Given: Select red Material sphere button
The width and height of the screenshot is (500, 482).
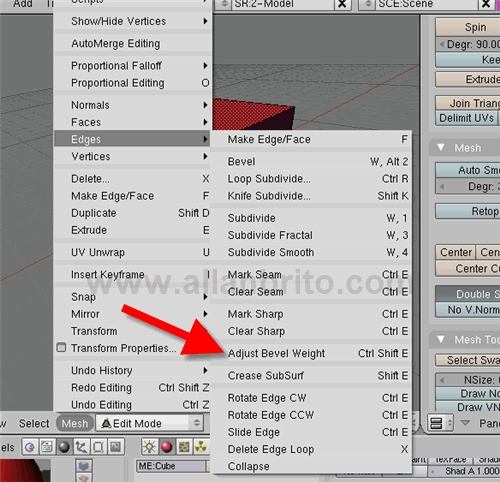Looking at the screenshot, I should 166,447.
